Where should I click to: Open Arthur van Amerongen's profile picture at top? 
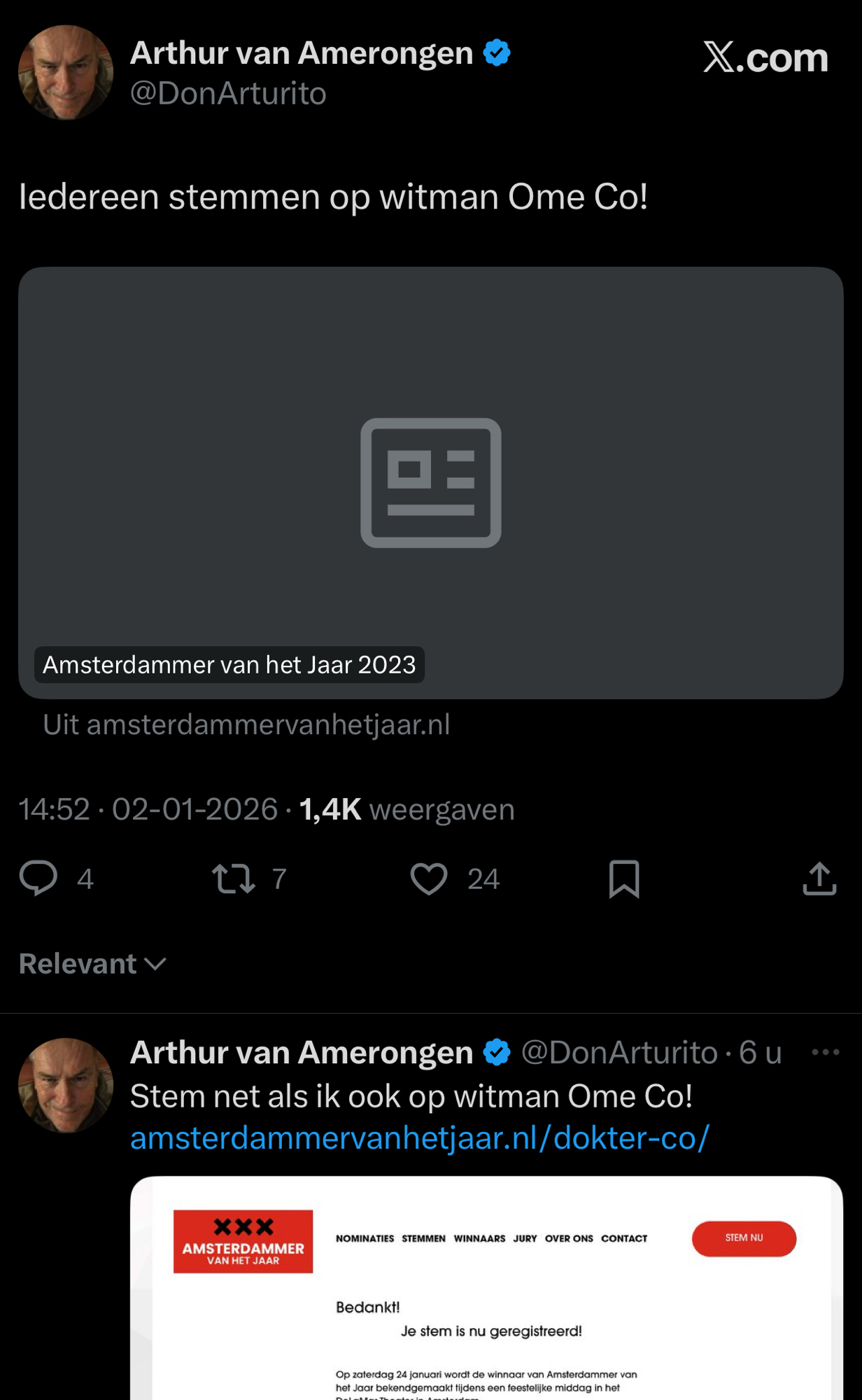click(66, 73)
